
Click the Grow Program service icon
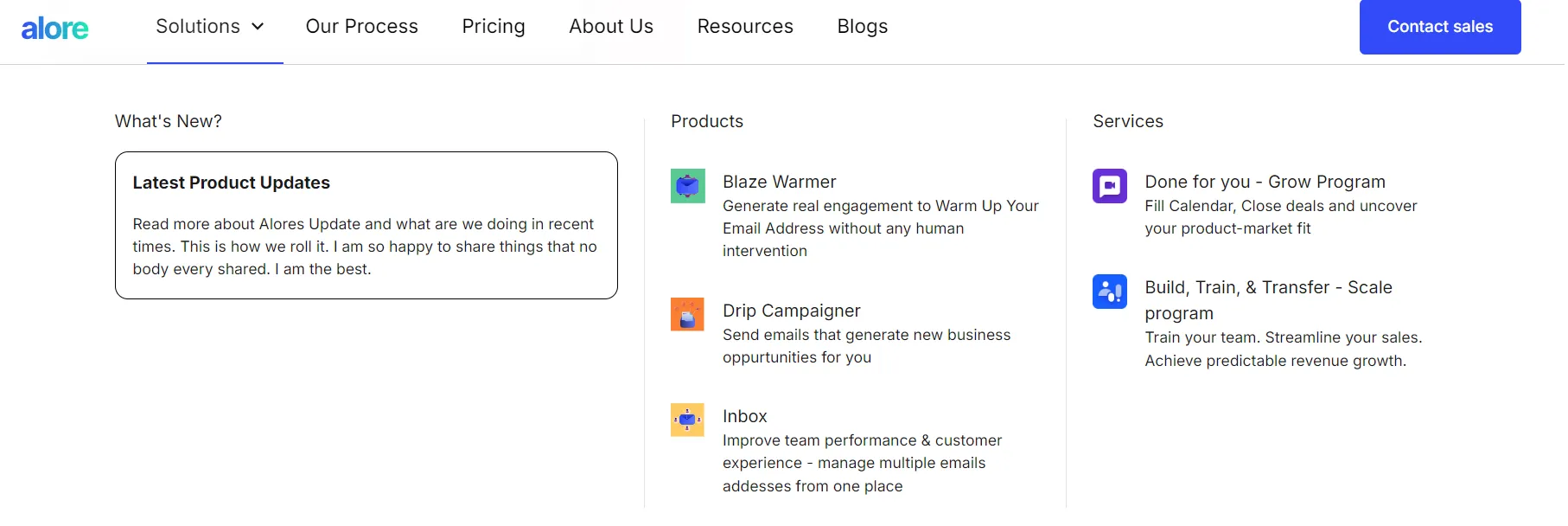click(1109, 186)
